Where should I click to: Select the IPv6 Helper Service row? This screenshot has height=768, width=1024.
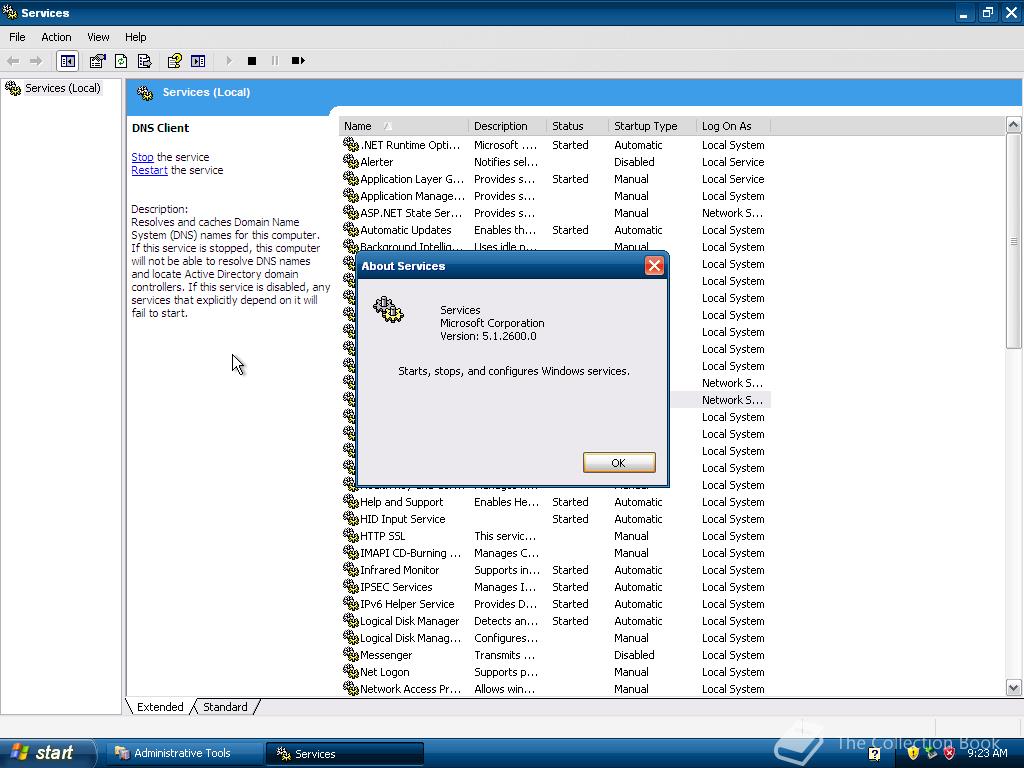pyautogui.click(x=555, y=603)
